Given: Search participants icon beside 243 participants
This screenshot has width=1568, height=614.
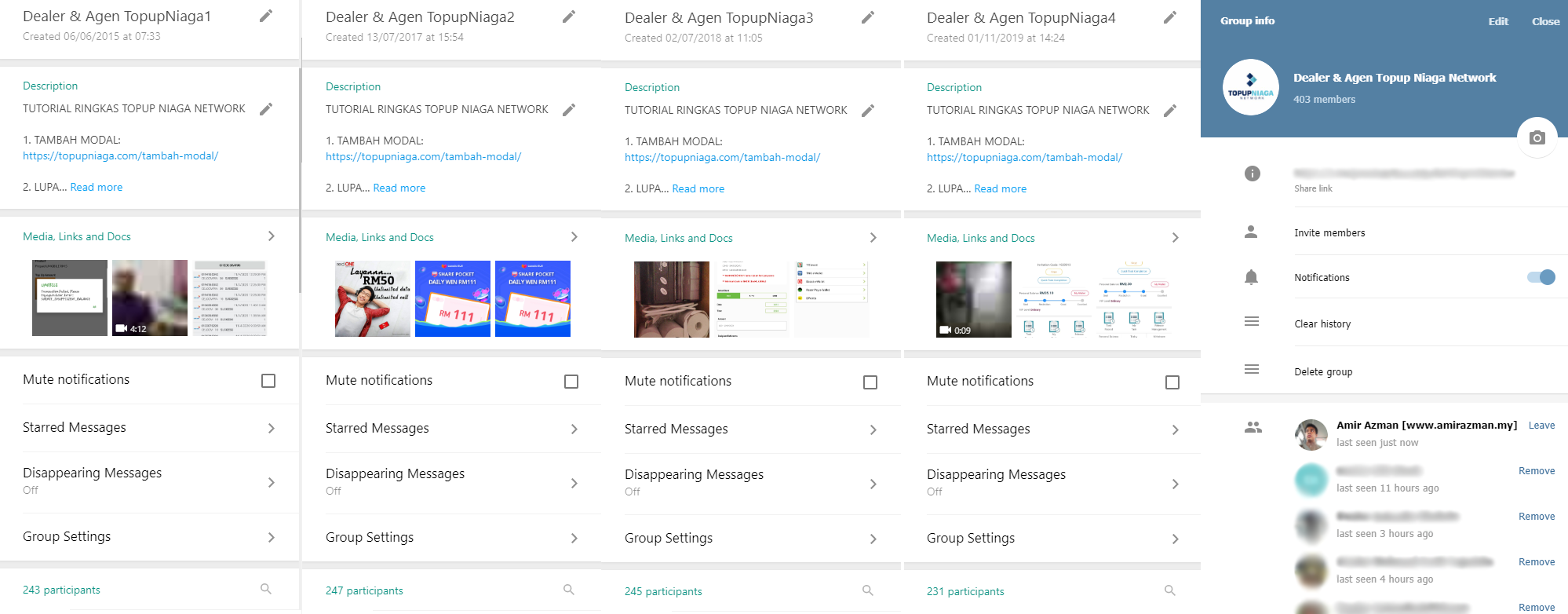Looking at the screenshot, I should (x=266, y=589).
